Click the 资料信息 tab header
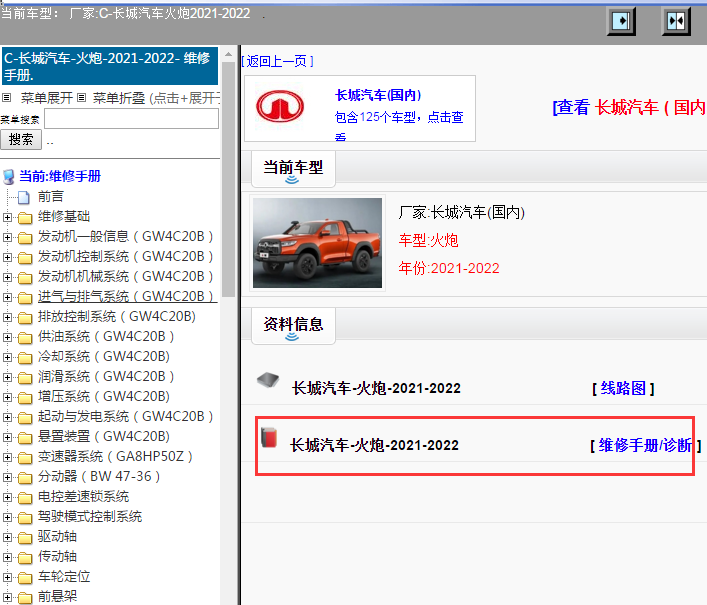Image resolution: width=707 pixels, height=605 pixels. click(293, 326)
